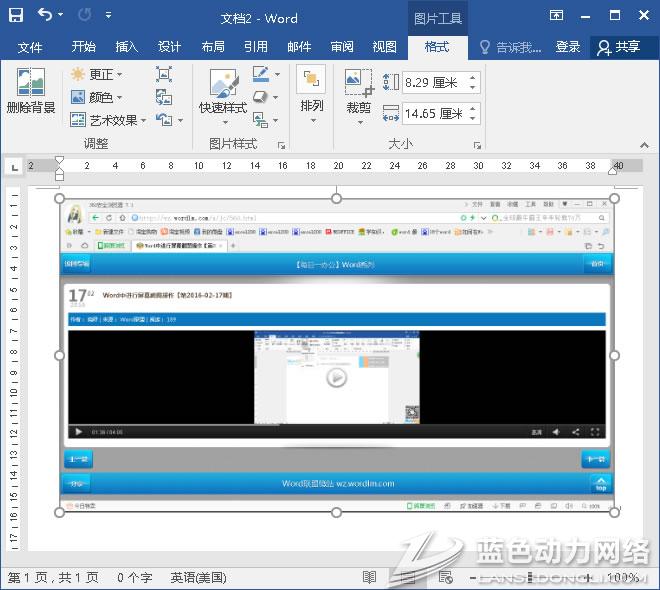Click the Arrange (排列) button

[x=311, y=90]
